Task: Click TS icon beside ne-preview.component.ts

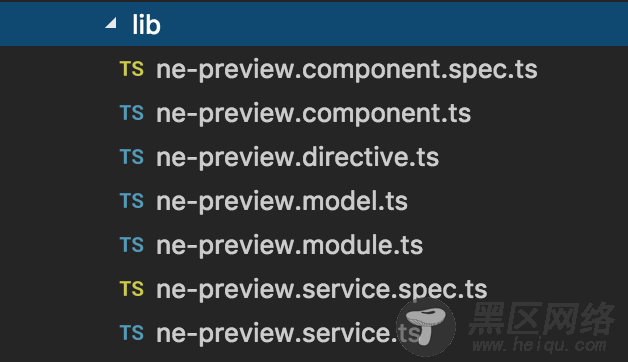Action: point(132,113)
